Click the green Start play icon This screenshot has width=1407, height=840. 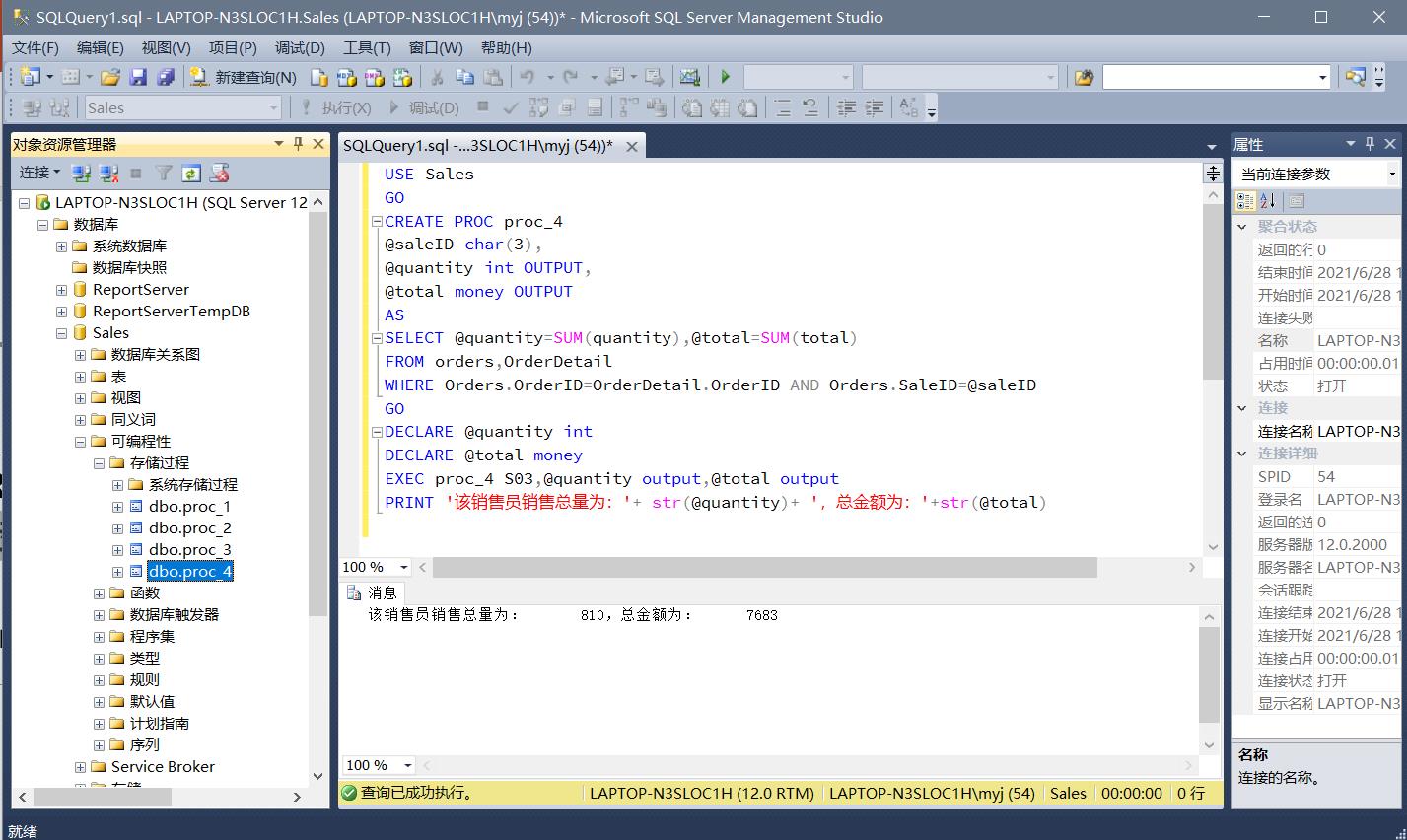[726, 77]
